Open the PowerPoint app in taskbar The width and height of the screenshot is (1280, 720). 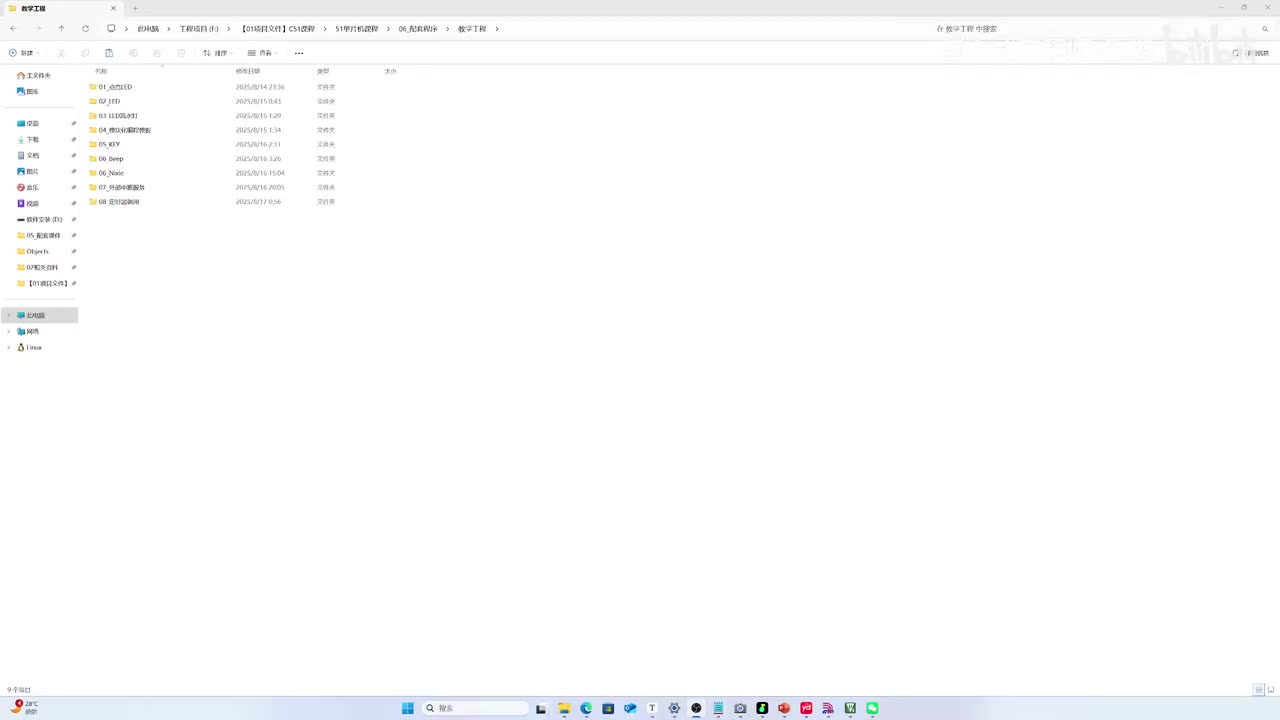[x=784, y=708]
